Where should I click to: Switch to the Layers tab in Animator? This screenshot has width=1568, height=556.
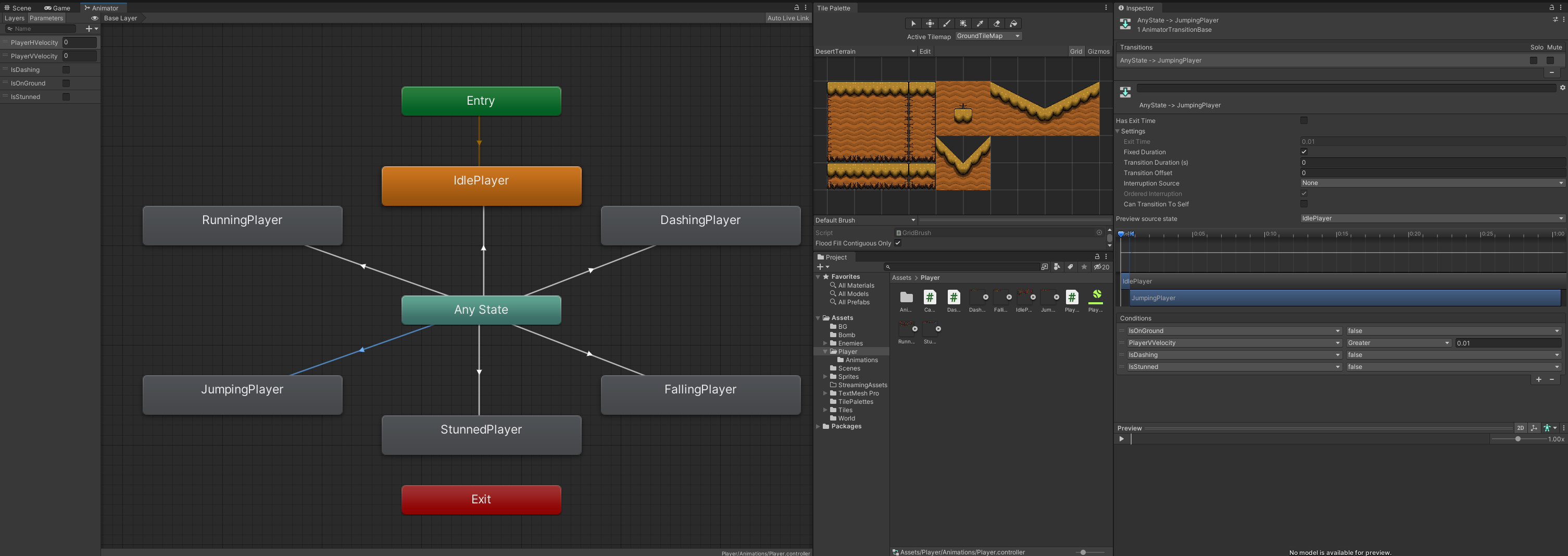(x=14, y=18)
